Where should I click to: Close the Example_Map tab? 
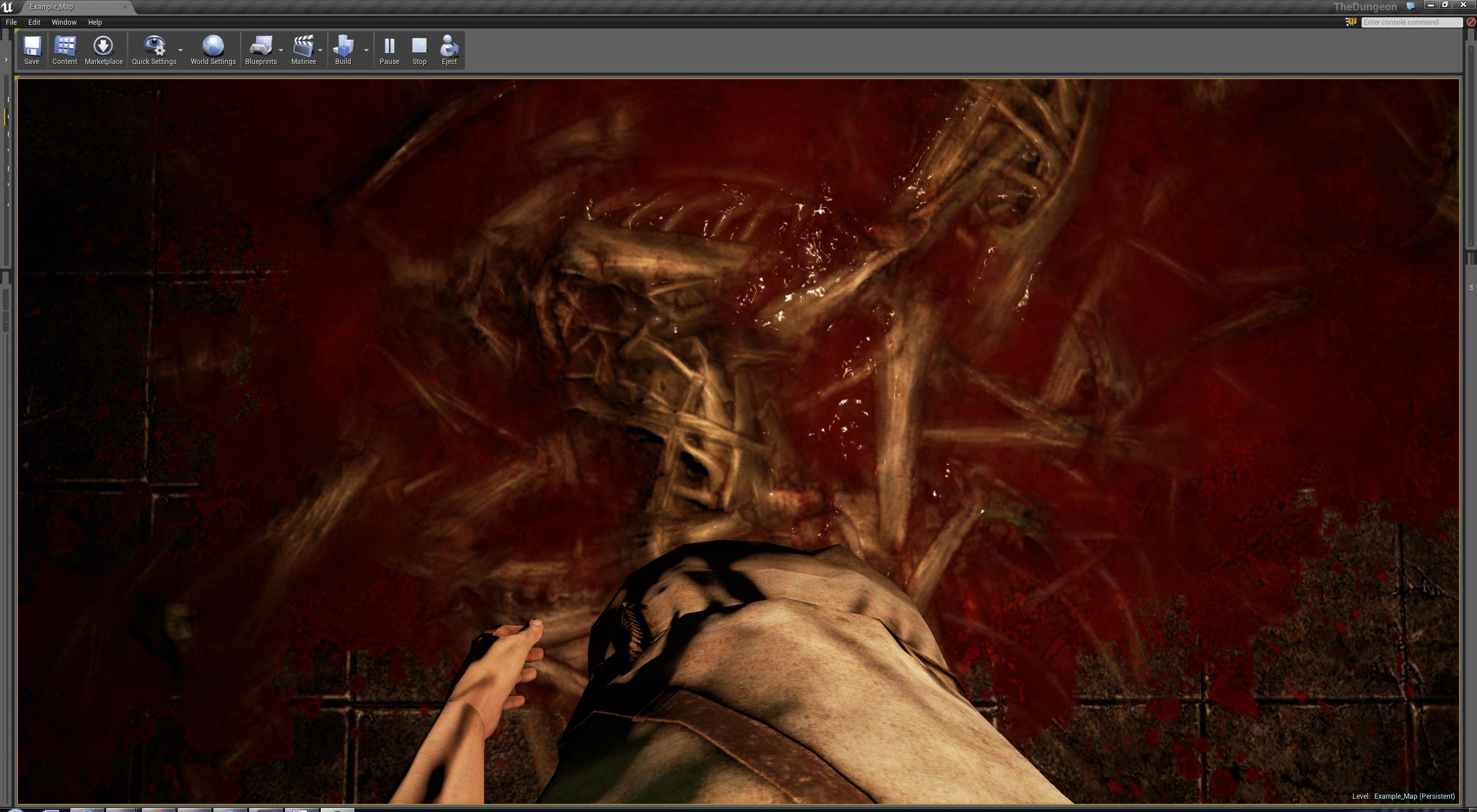tap(125, 7)
